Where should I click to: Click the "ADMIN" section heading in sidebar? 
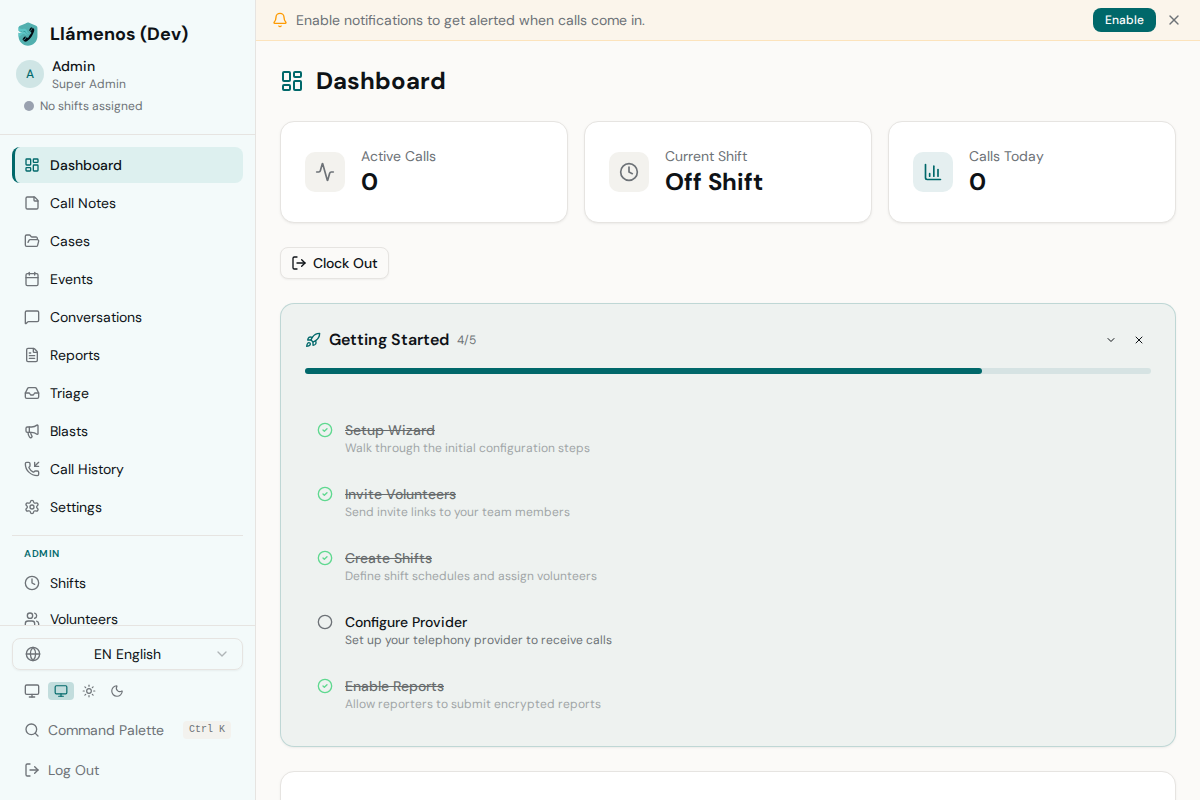pyautogui.click(x=42, y=553)
